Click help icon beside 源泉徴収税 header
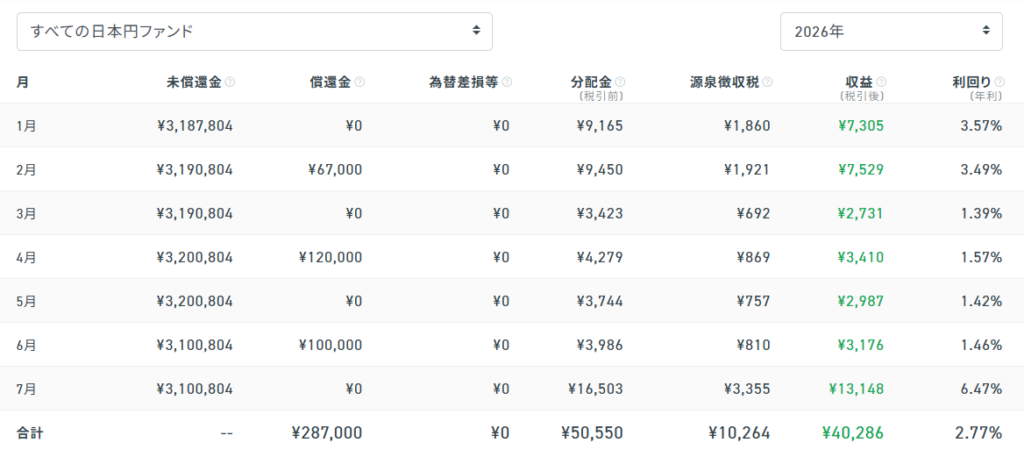This screenshot has height=450, width=1024. click(767, 82)
